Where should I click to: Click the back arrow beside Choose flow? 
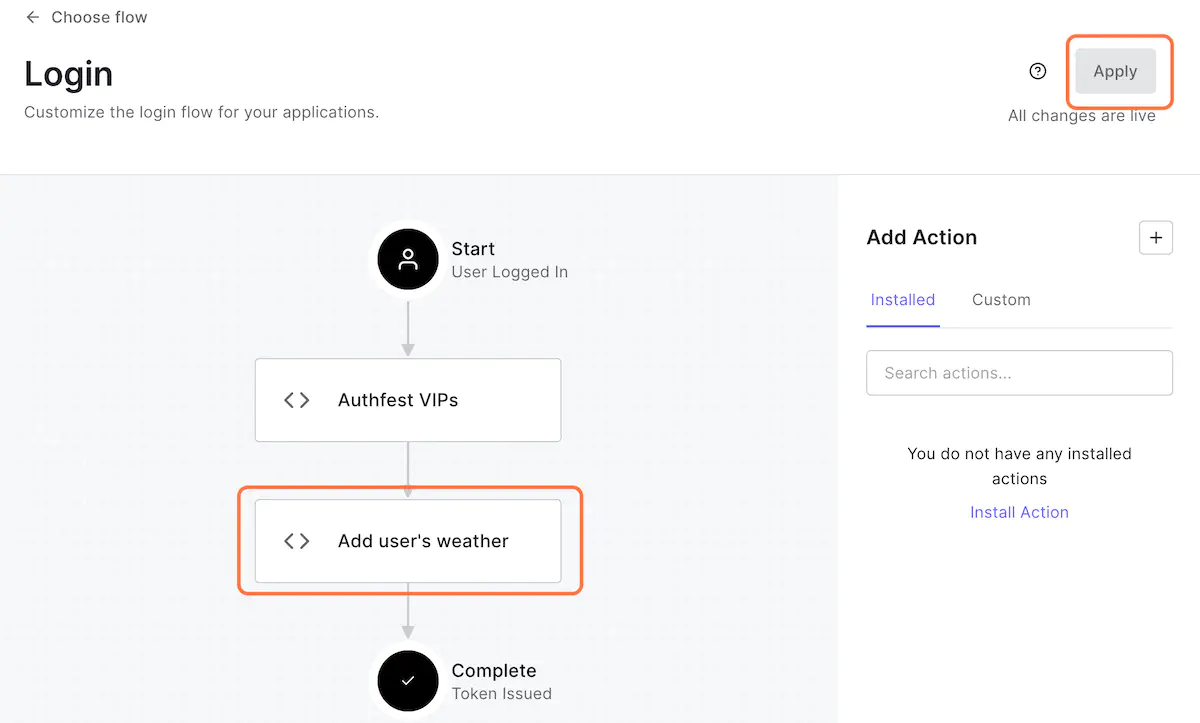[x=33, y=17]
